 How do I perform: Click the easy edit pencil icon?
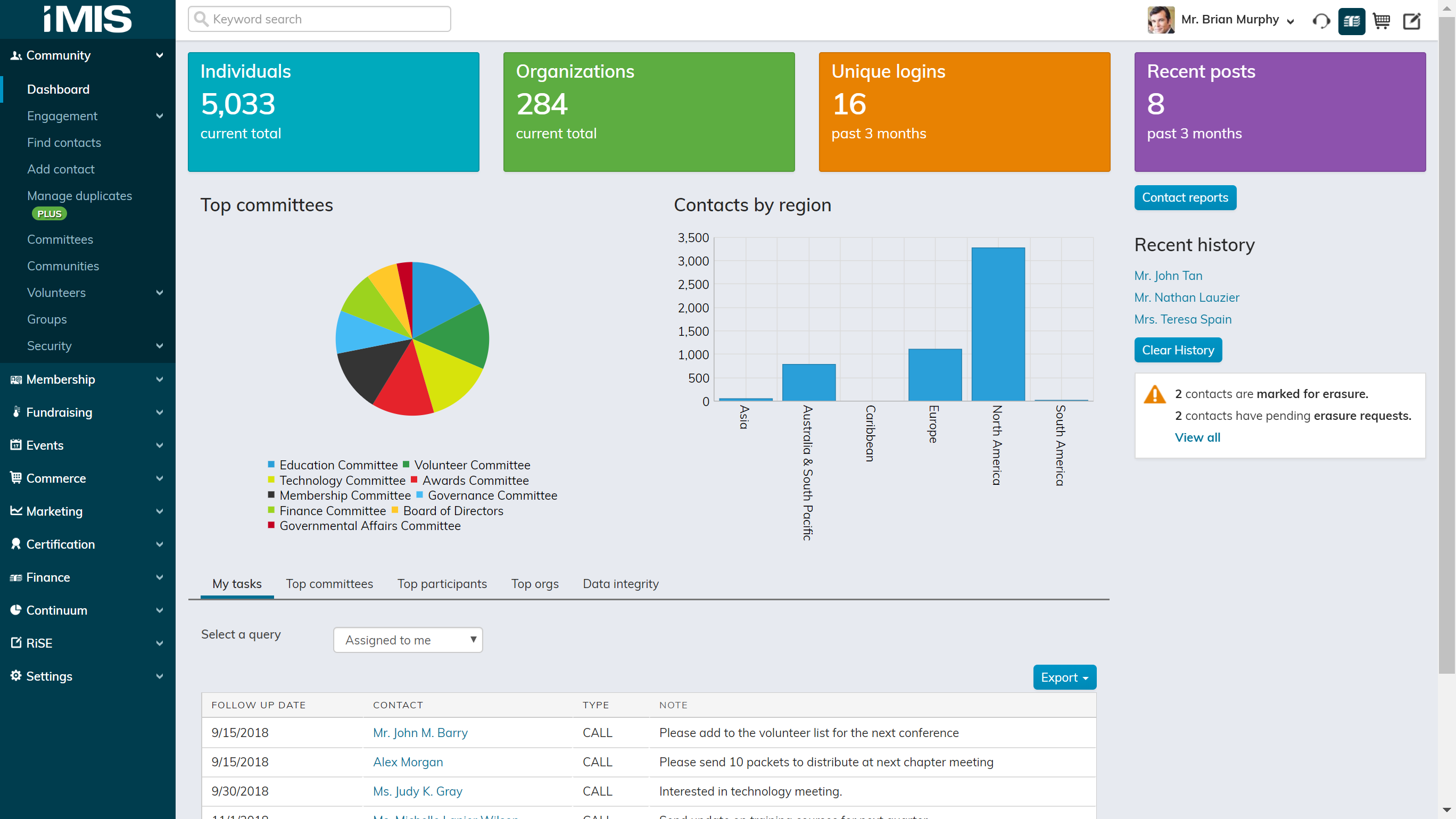(x=1411, y=21)
